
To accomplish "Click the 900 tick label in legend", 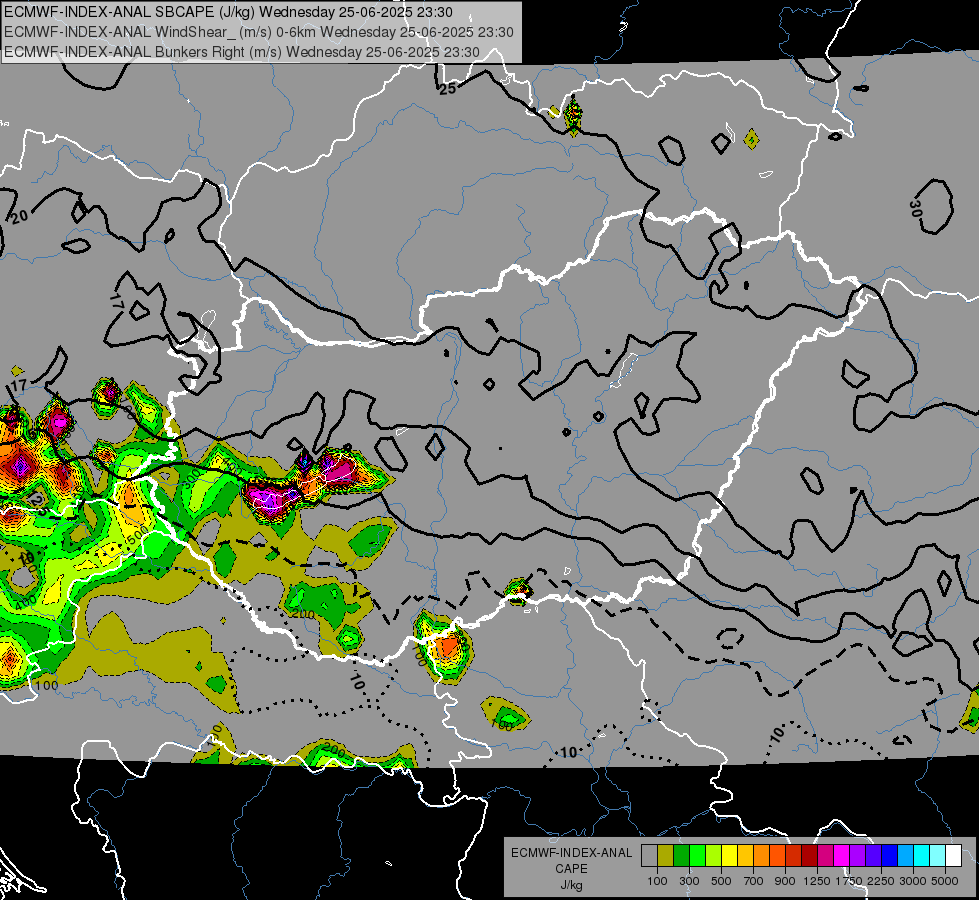I will 785,881.
